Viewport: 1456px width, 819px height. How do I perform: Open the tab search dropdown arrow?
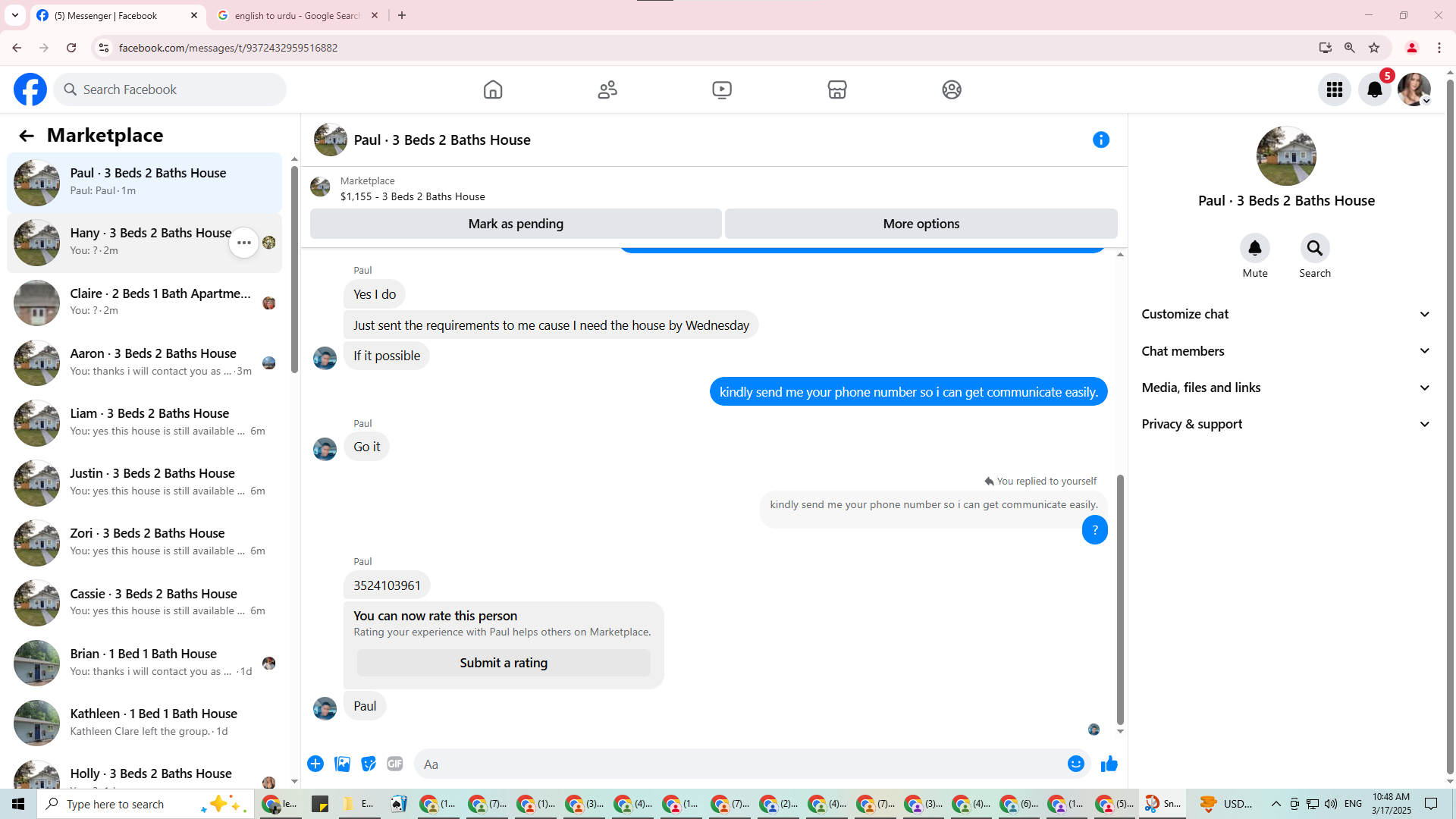(x=15, y=15)
